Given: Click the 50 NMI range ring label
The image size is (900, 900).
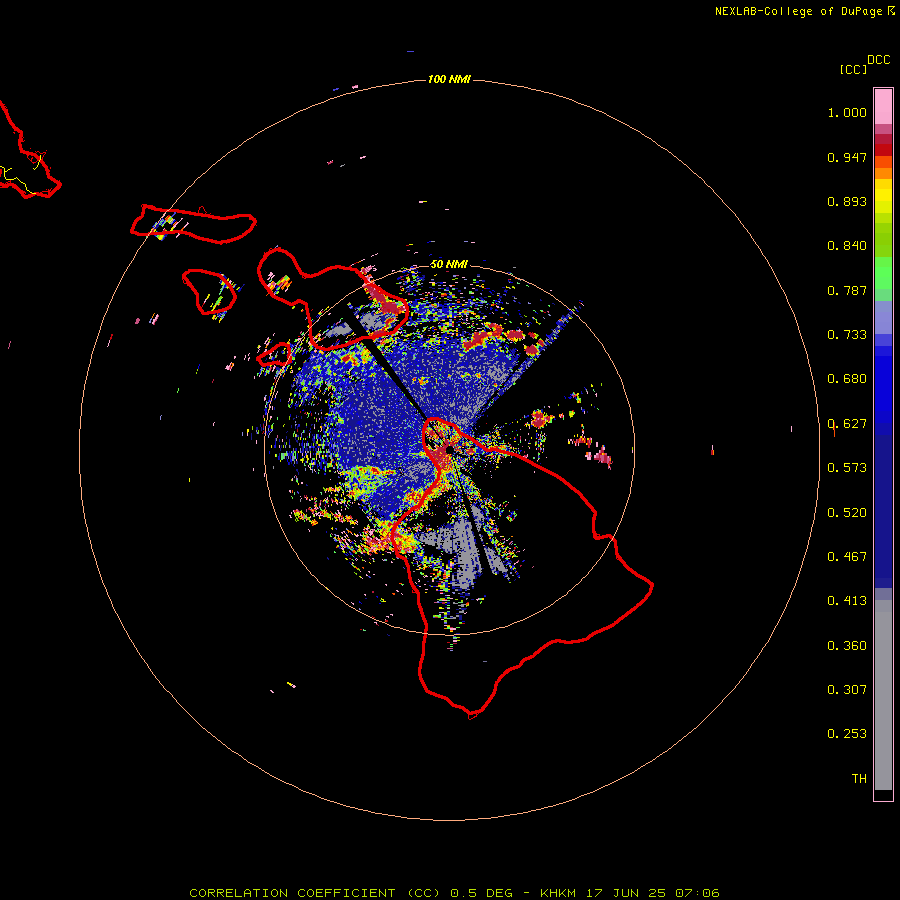Looking at the screenshot, I should click(449, 264).
